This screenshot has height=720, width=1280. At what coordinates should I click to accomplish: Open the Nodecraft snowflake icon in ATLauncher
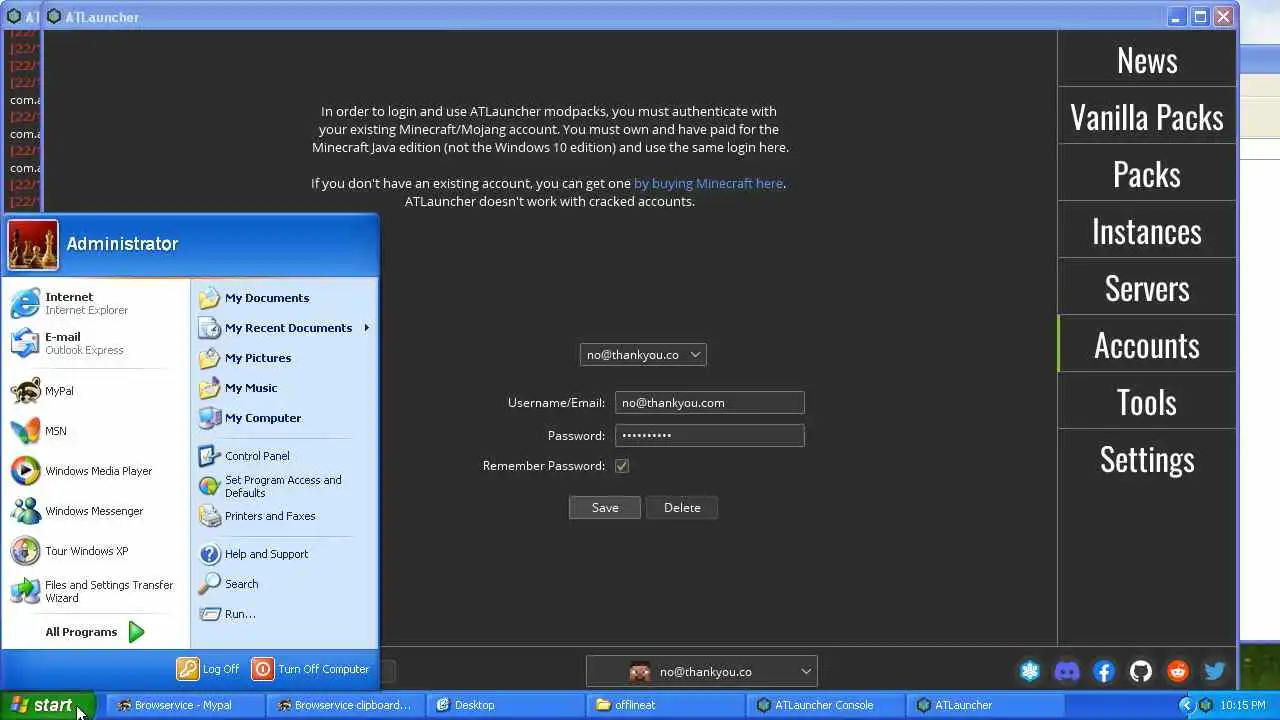coord(1030,672)
